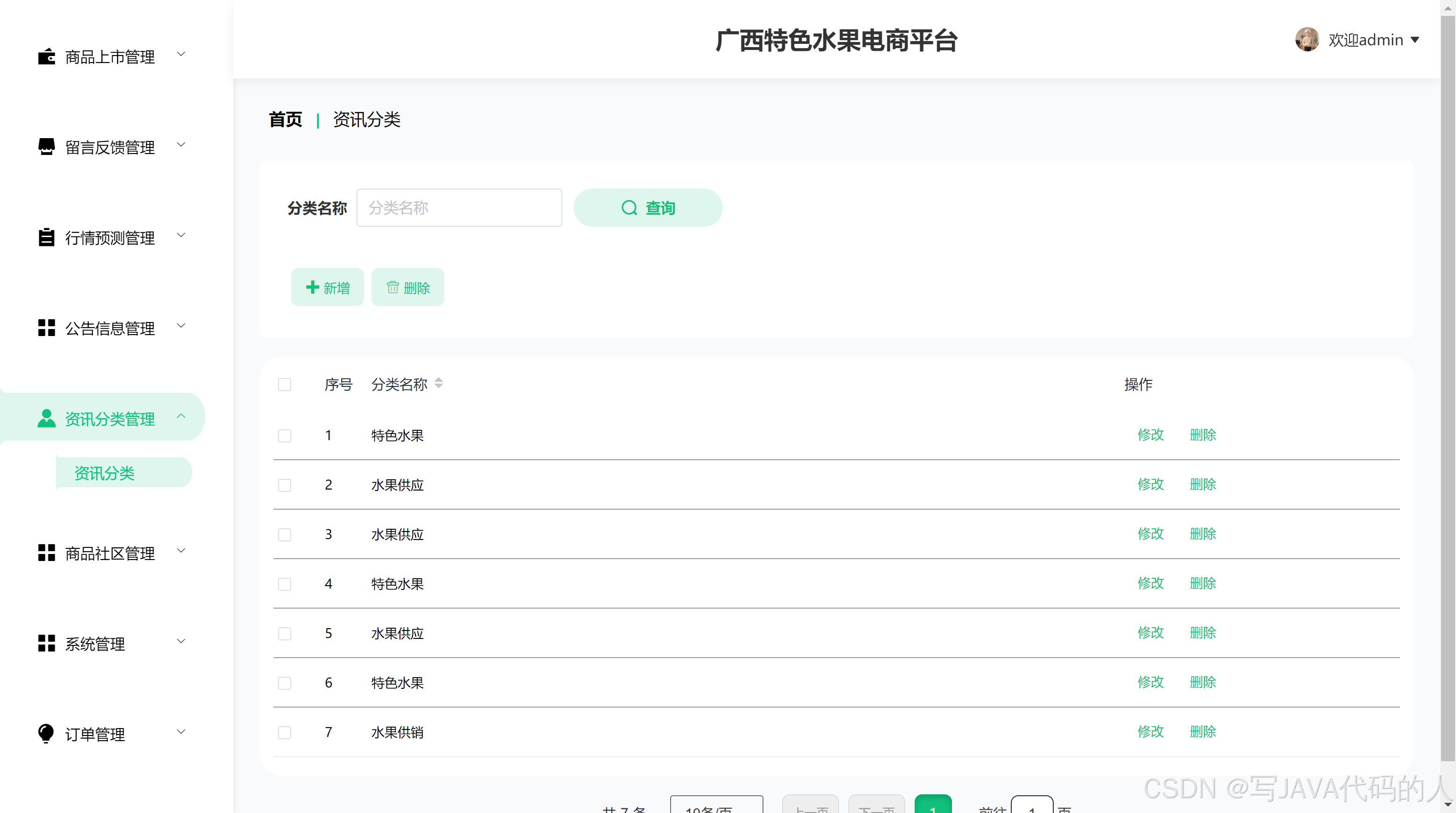Image resolution: width=1456 pixels, height=813 pixels.
Task: Expand the 公告信息管理 menu chevron
Action: [181, 326]
